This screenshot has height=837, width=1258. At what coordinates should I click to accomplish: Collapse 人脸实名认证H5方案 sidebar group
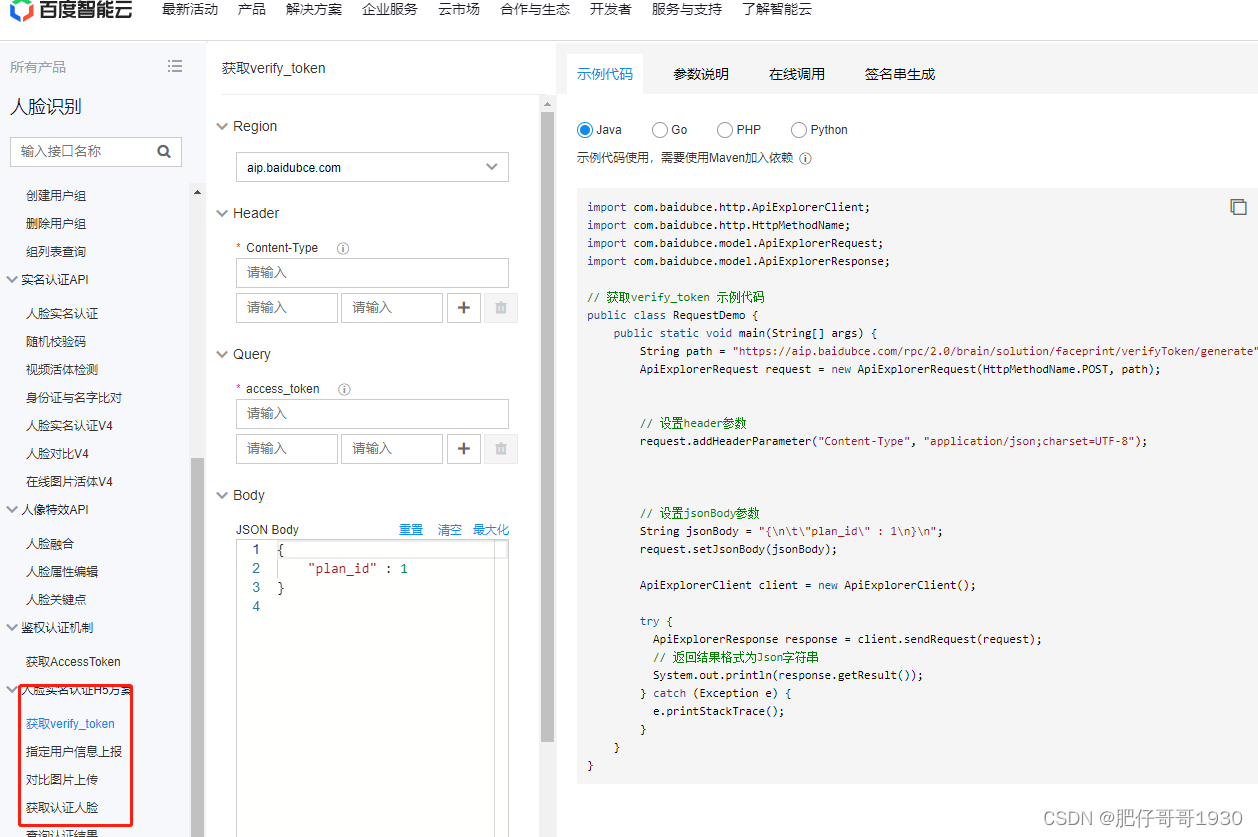12,690
